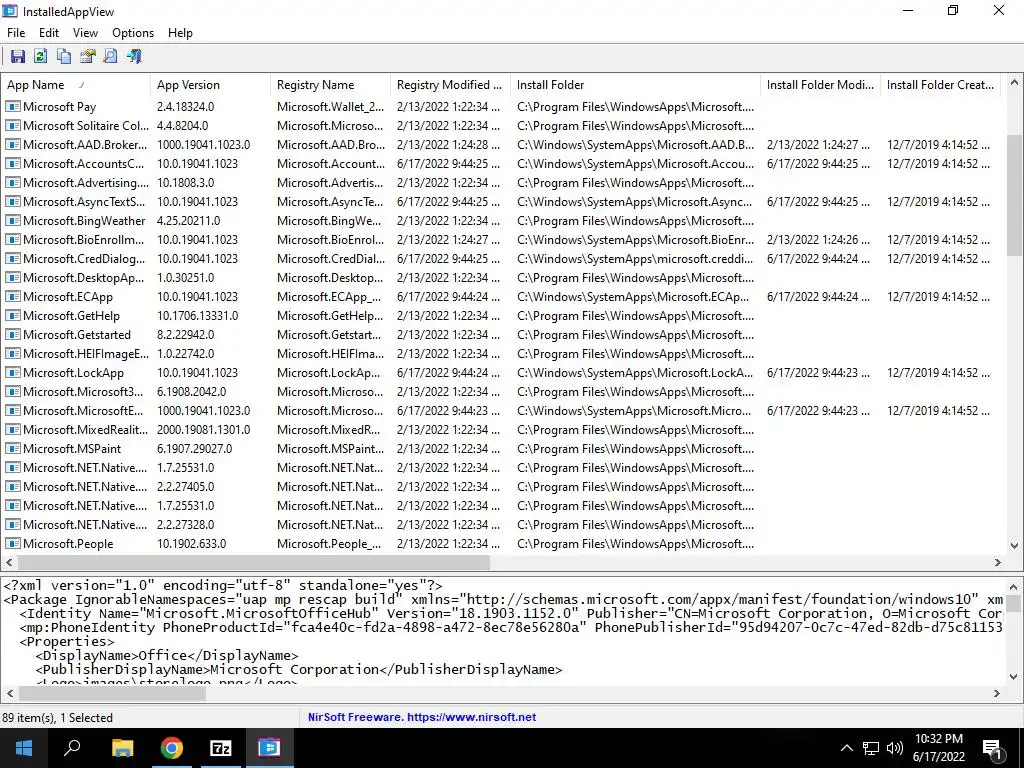This screenshot has width=1024, height=768.
Task: Sort by Registry Name column header
Action: [x=330, y=85]
